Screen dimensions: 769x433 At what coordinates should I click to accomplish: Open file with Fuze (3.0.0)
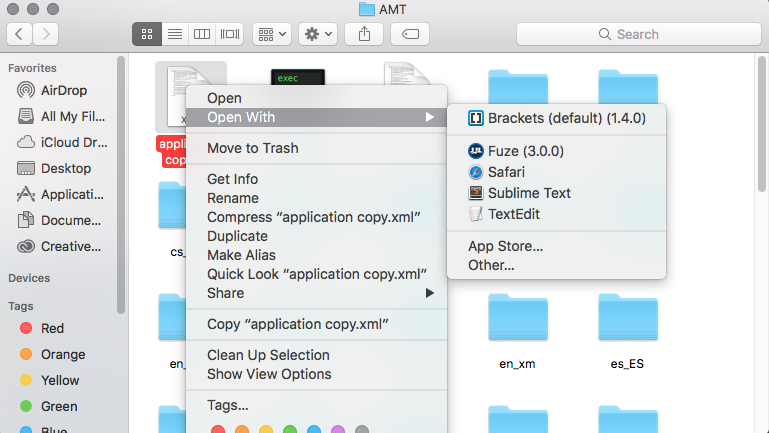tap(557, 151)
